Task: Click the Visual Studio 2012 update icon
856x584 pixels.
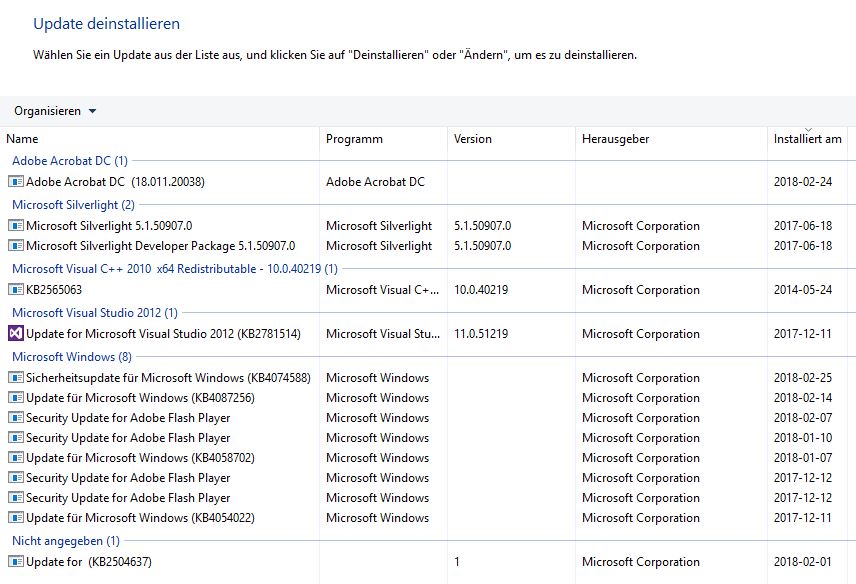Action: [15, 334]
